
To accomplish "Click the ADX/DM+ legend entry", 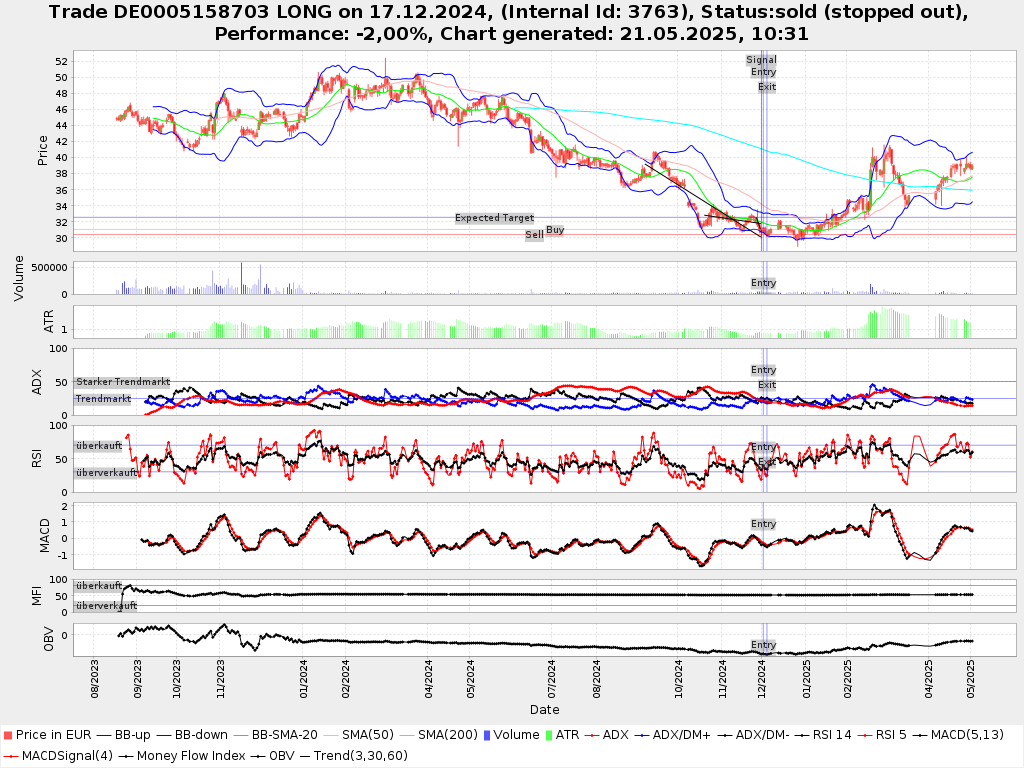I will [x=679, y=735].
